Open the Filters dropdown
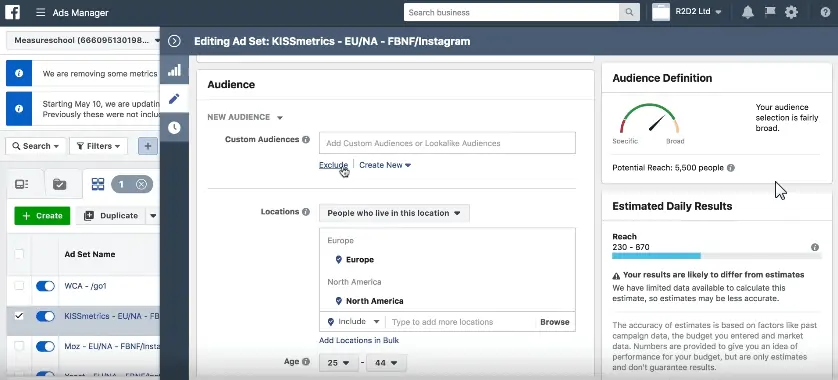The height and width of the screenshot is (380, 838). coord(98,146)
